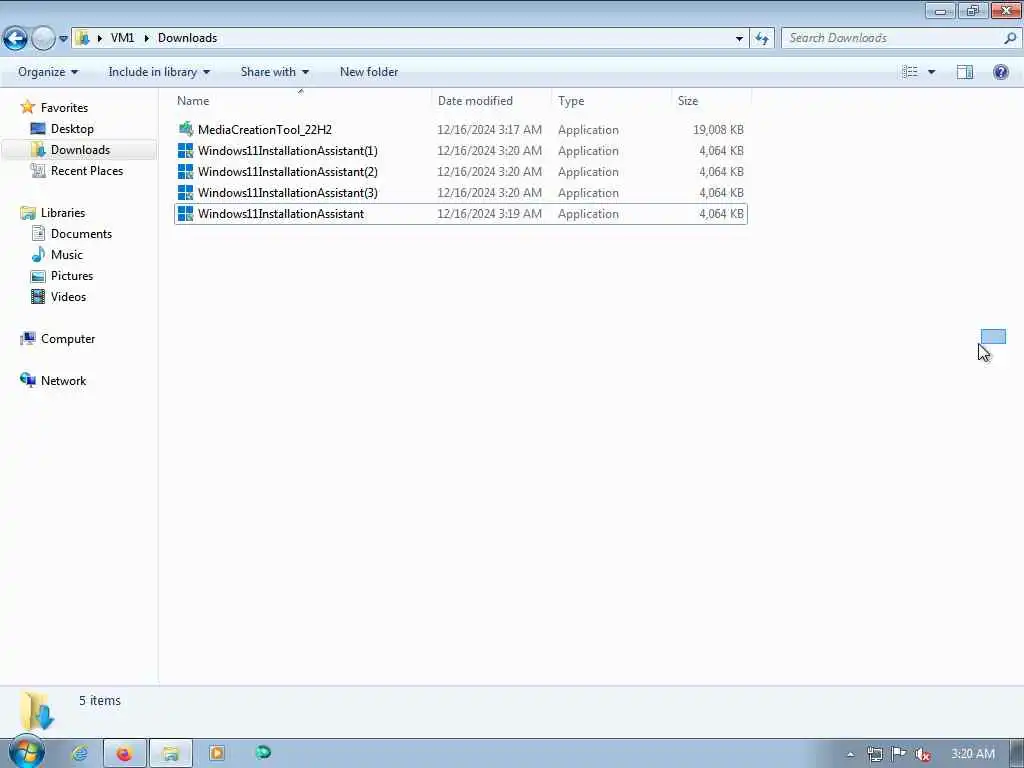Open the Music library
This screenshot has width=1024, height=768.
pyautogui.click(x=67, y=255)
